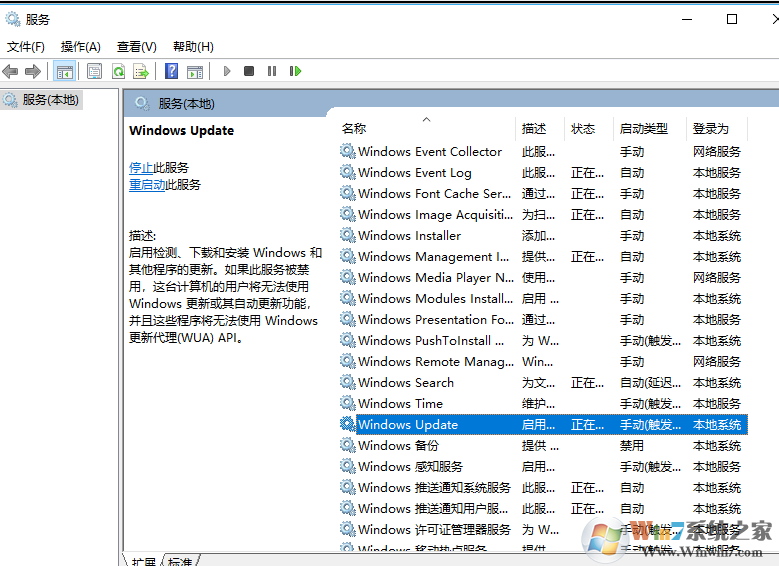Click 自动(延迟... startup type of Windows Search
The image size is (779, 566).
(650, 383)
